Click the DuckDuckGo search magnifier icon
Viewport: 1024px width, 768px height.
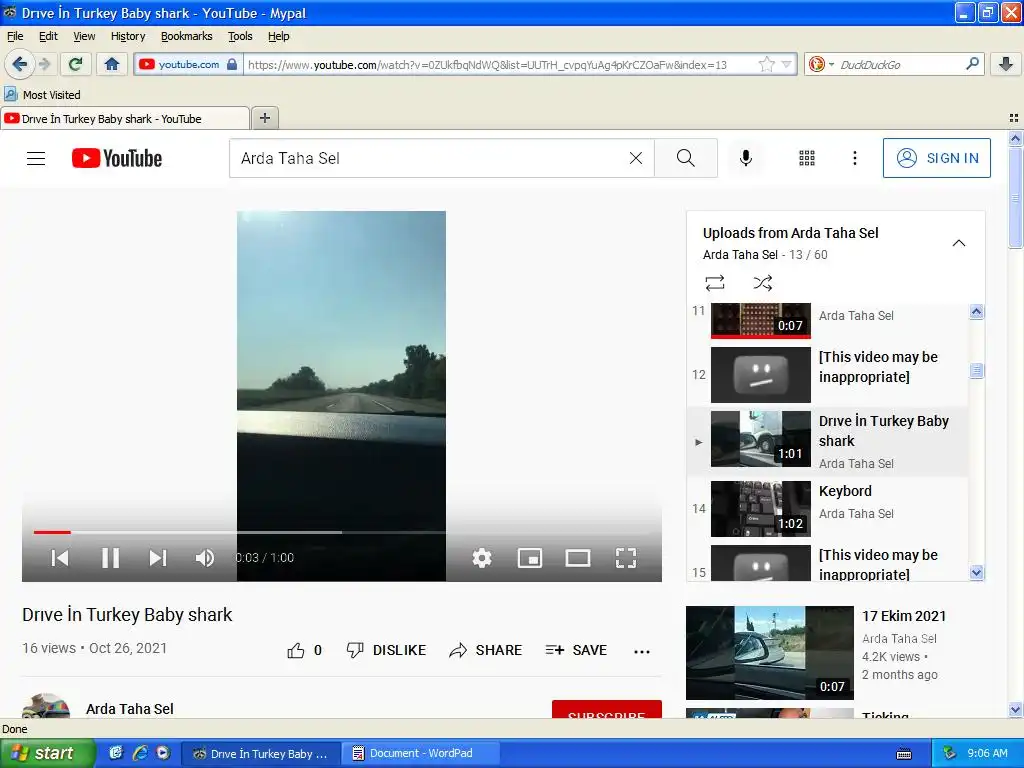click(x=972, y=64)
